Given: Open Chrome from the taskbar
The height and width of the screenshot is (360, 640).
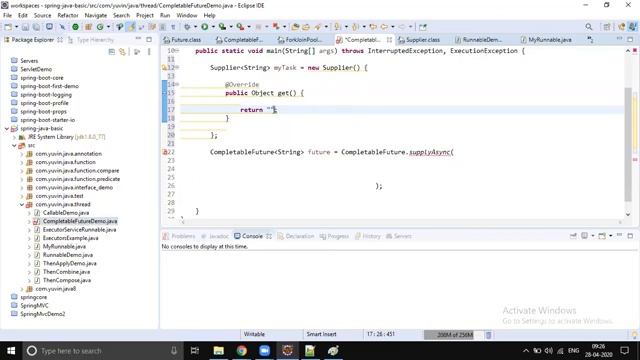Looking at the screenshot, I should [x=242, y=351].
